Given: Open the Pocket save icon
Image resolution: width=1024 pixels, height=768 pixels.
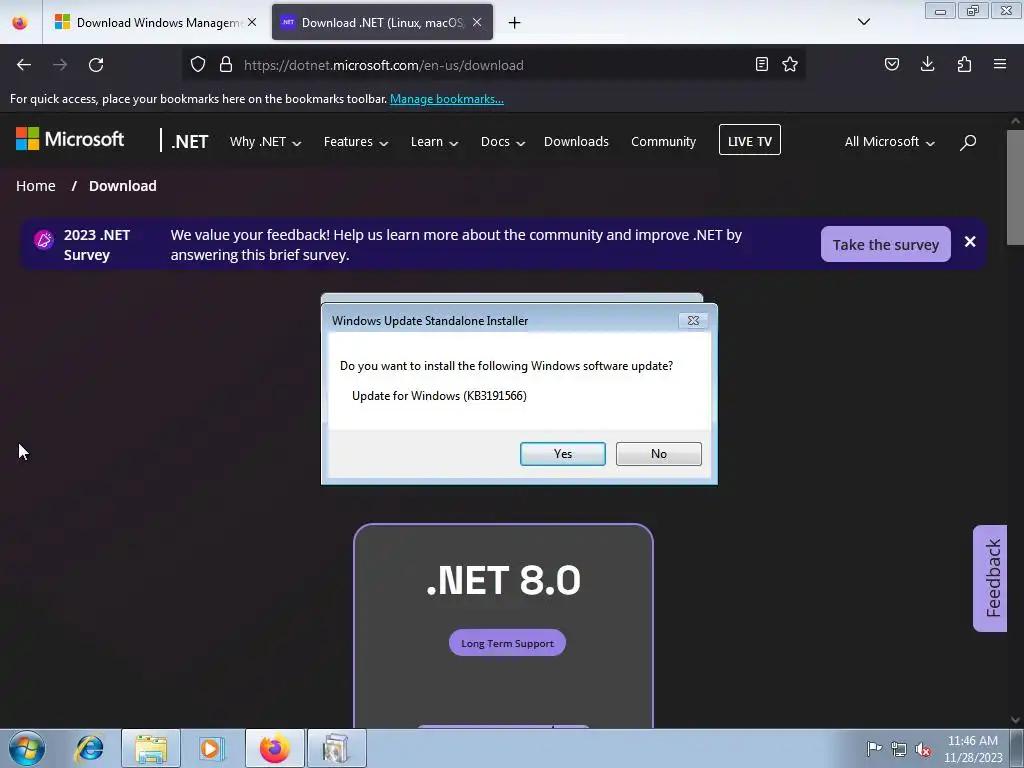Looking at the screenshot, I should pos(892,64).
